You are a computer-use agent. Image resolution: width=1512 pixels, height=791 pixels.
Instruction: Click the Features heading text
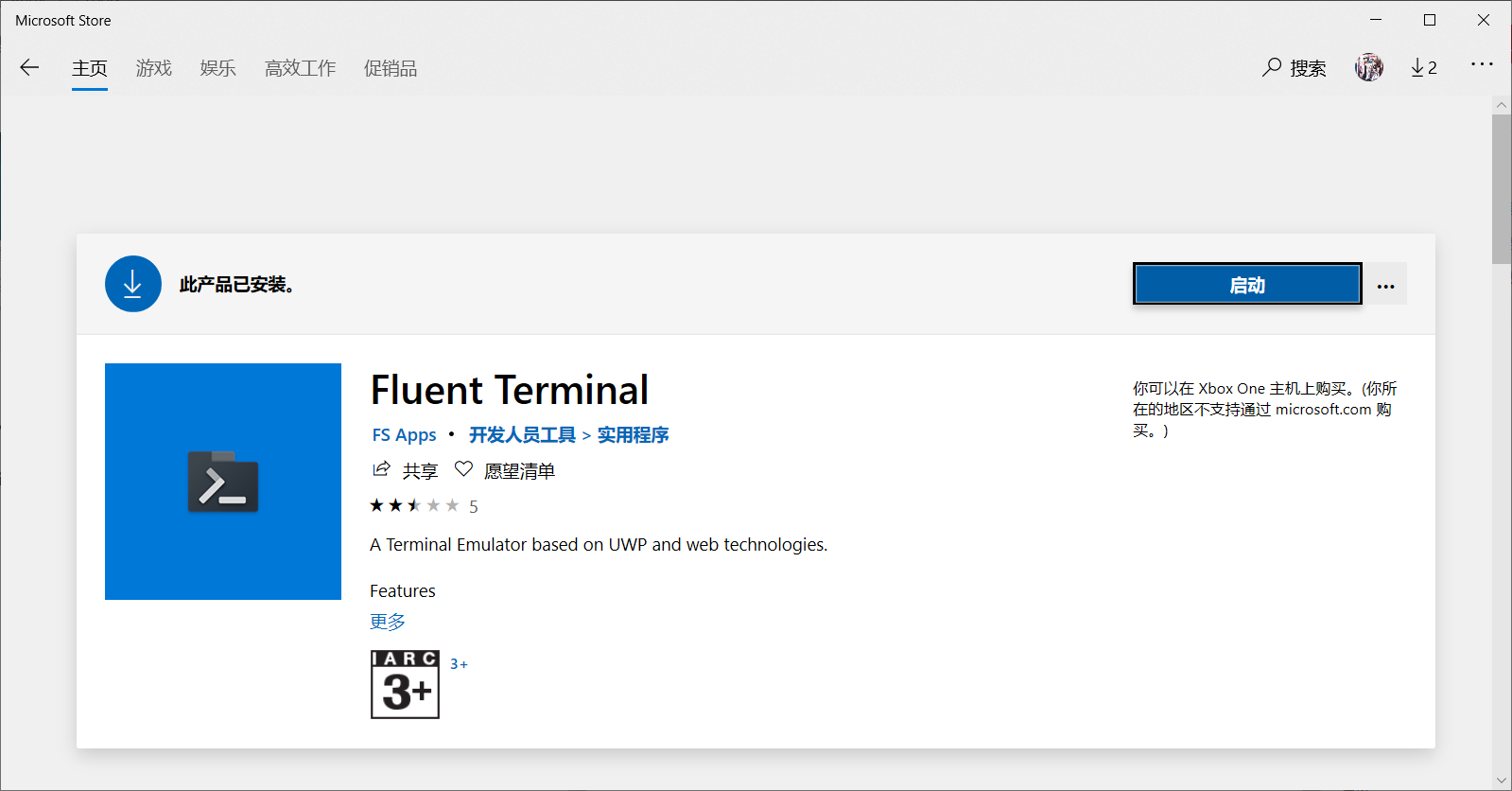coord(403,591)
